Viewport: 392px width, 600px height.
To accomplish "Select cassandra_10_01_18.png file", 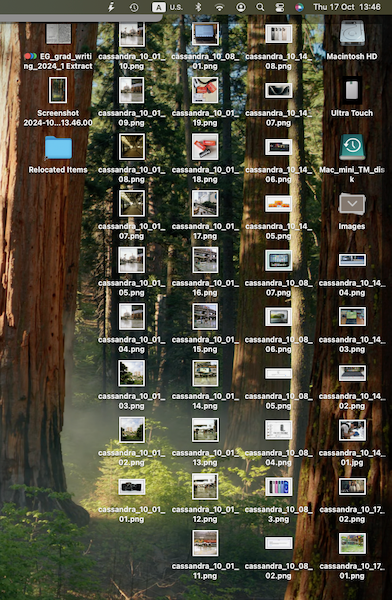I will click(205, 147).
